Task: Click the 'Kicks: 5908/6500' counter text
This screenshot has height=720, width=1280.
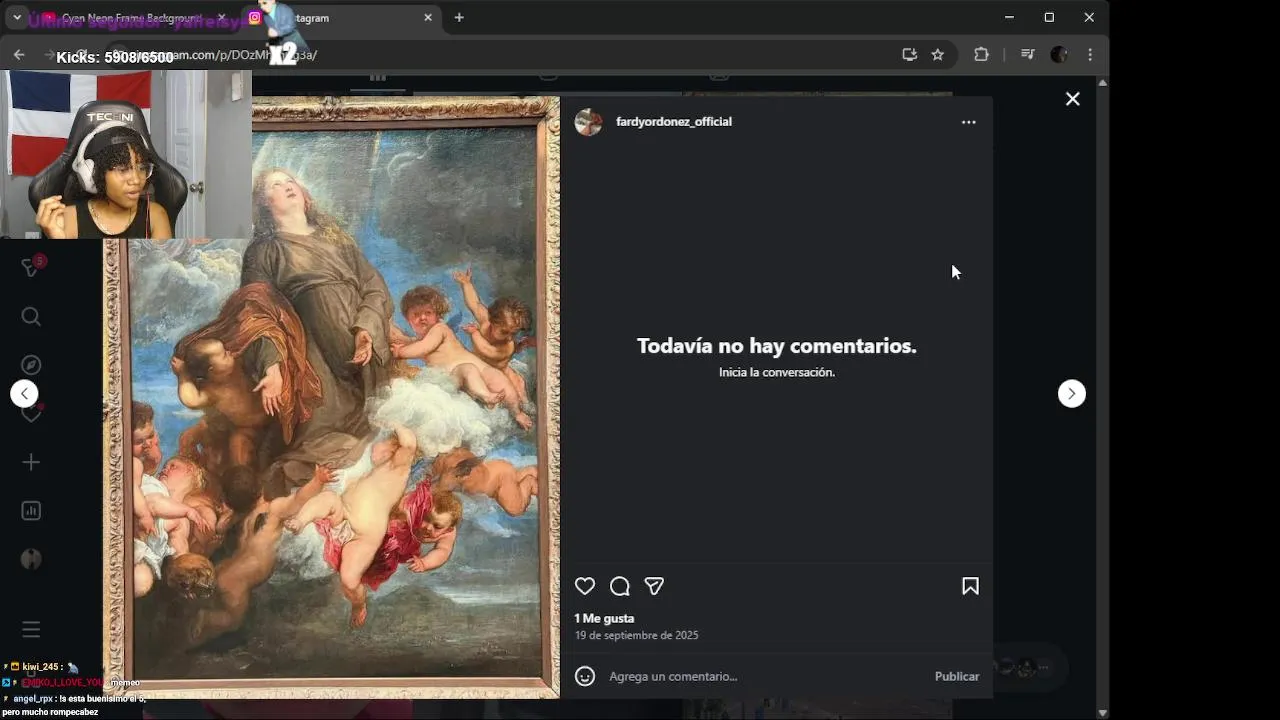Action: click(115, 58)
